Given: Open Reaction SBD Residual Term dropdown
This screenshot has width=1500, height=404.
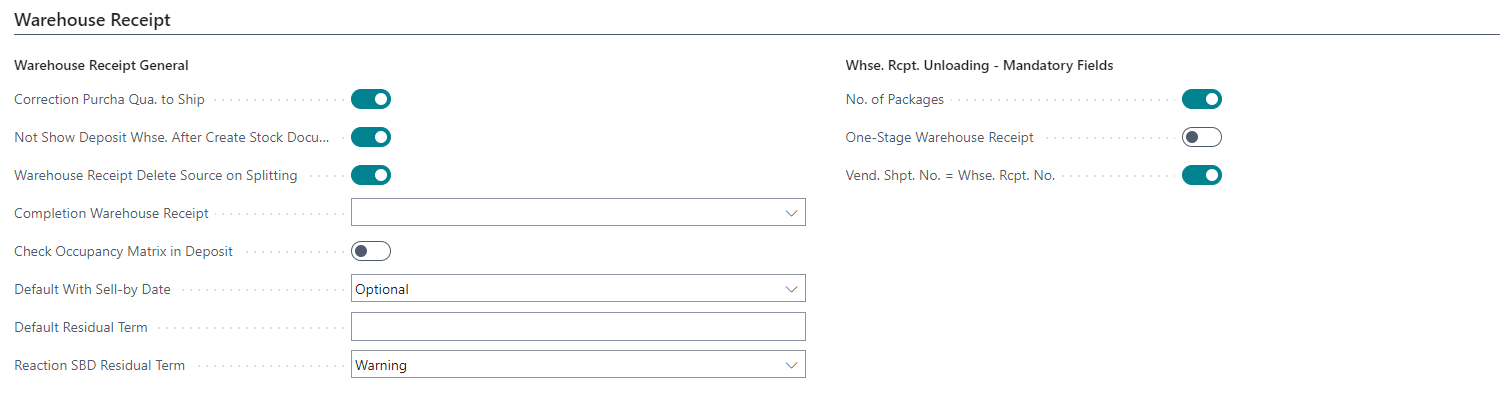Looking at the screenshot, I should point(577,365).
